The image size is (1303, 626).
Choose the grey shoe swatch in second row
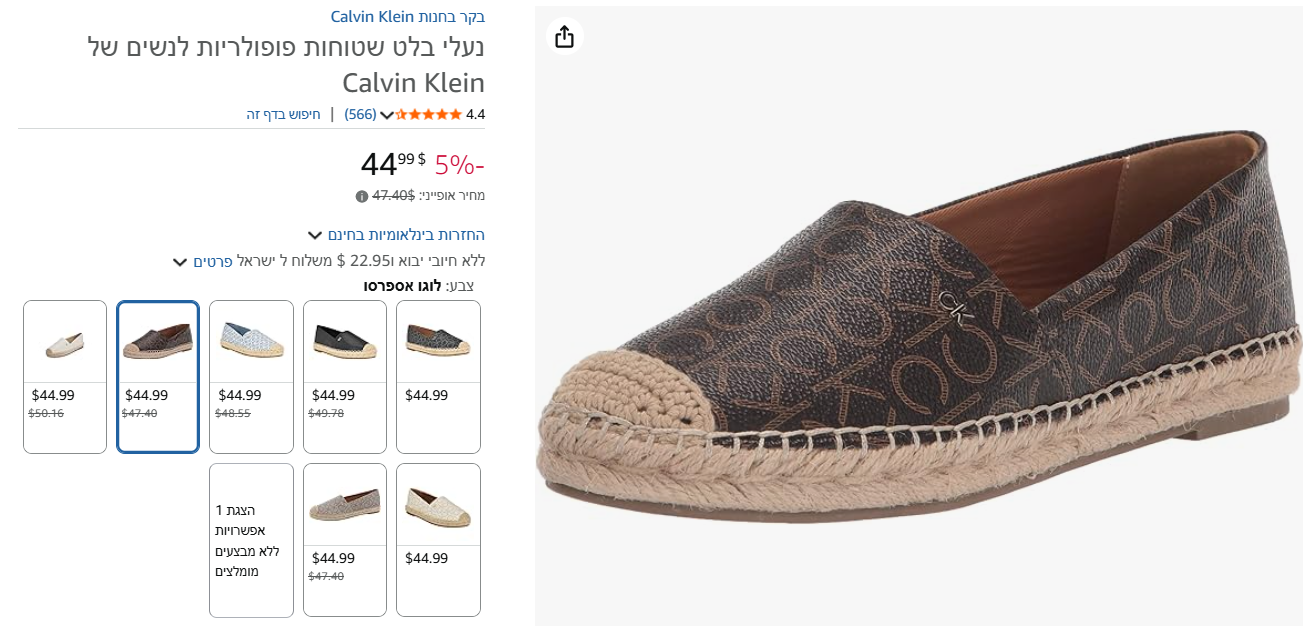pos(345,539)
